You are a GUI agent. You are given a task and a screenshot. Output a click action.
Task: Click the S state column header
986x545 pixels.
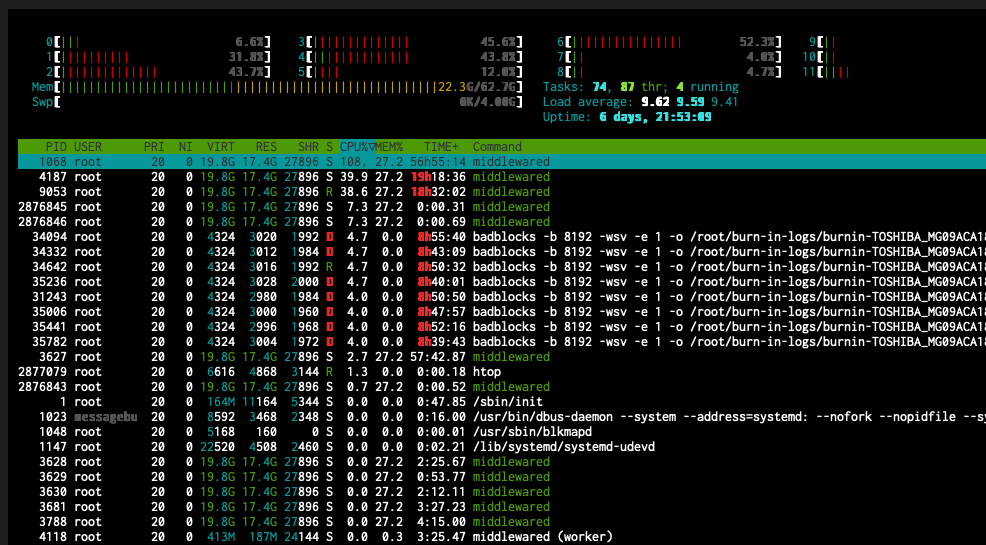330,146
